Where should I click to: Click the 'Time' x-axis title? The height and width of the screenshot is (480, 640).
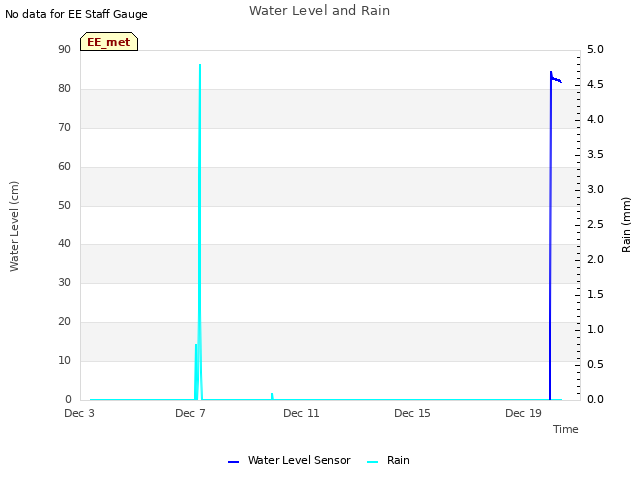[566, 429]
